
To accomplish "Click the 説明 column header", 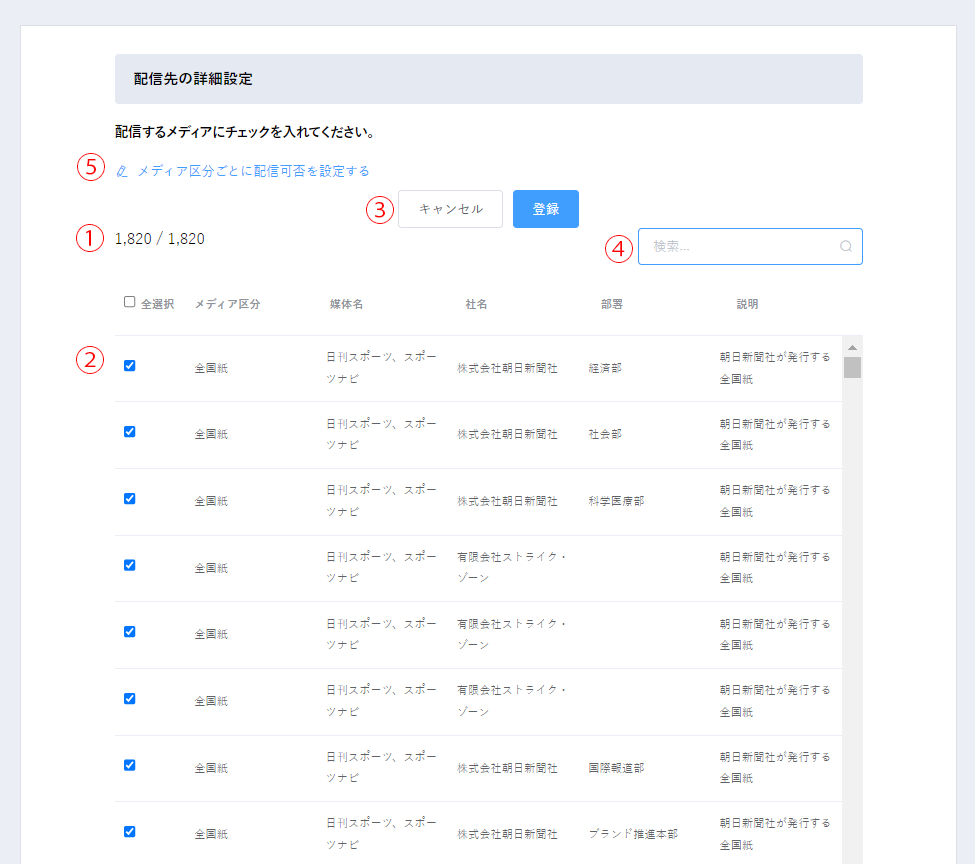I will click(747, 304).
